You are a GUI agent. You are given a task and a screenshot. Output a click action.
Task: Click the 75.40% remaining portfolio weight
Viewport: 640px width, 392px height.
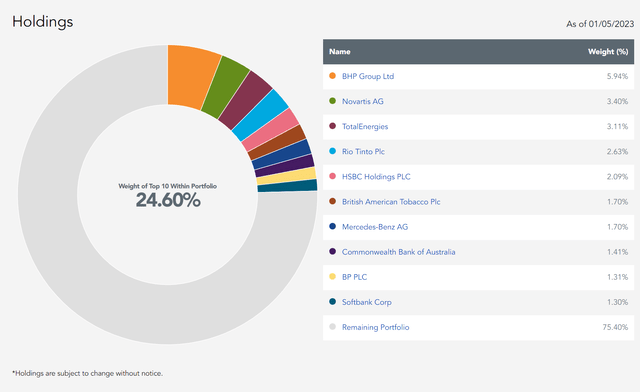click(615, 327)
